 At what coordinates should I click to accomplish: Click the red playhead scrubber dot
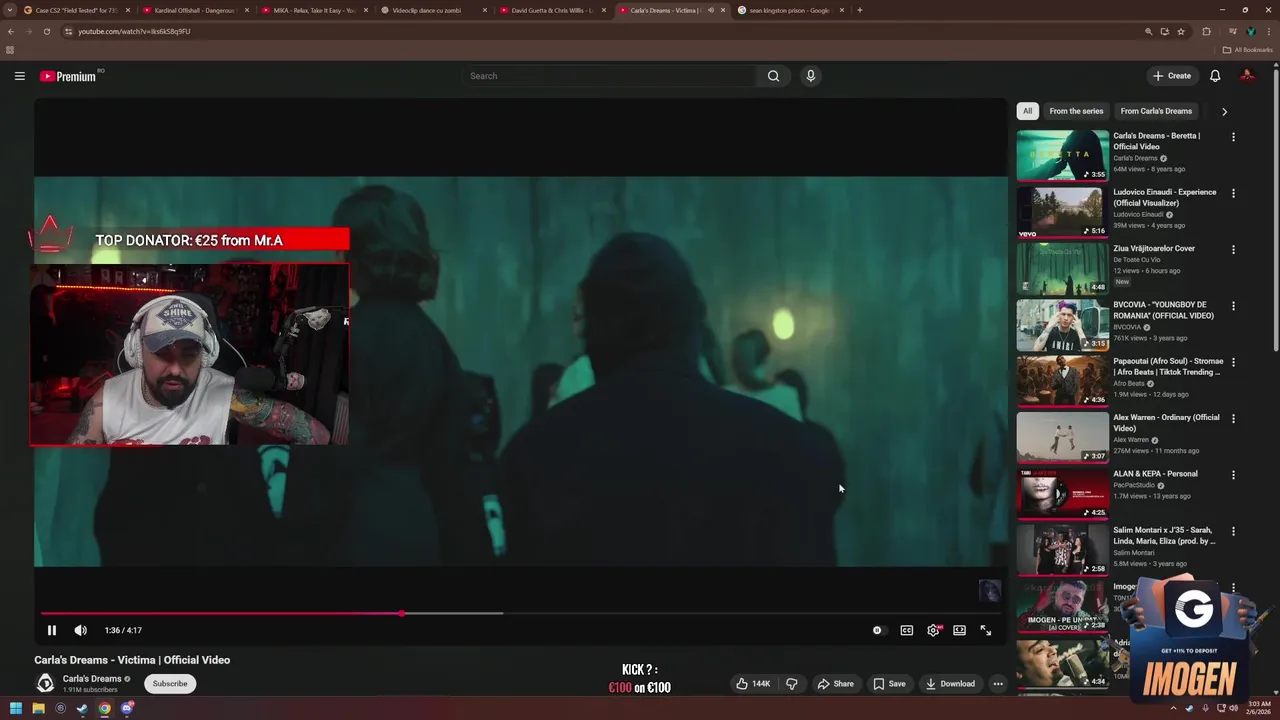[402, 613]
